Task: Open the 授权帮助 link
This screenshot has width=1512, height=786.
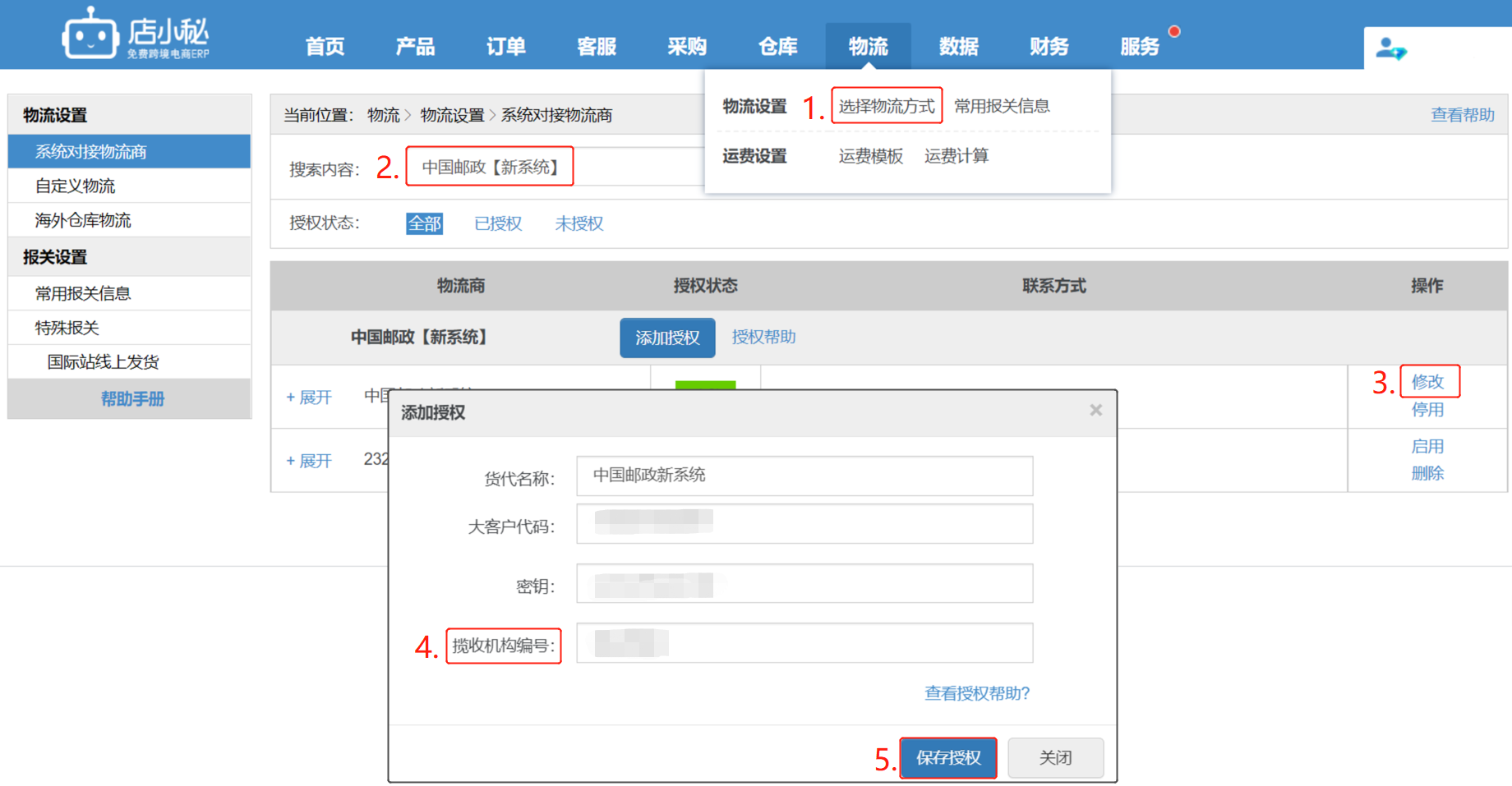Action: [x=763, y=337]
